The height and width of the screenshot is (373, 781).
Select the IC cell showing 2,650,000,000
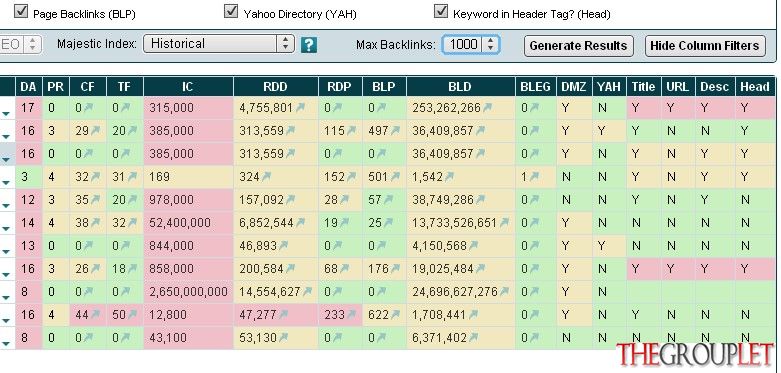188,292
